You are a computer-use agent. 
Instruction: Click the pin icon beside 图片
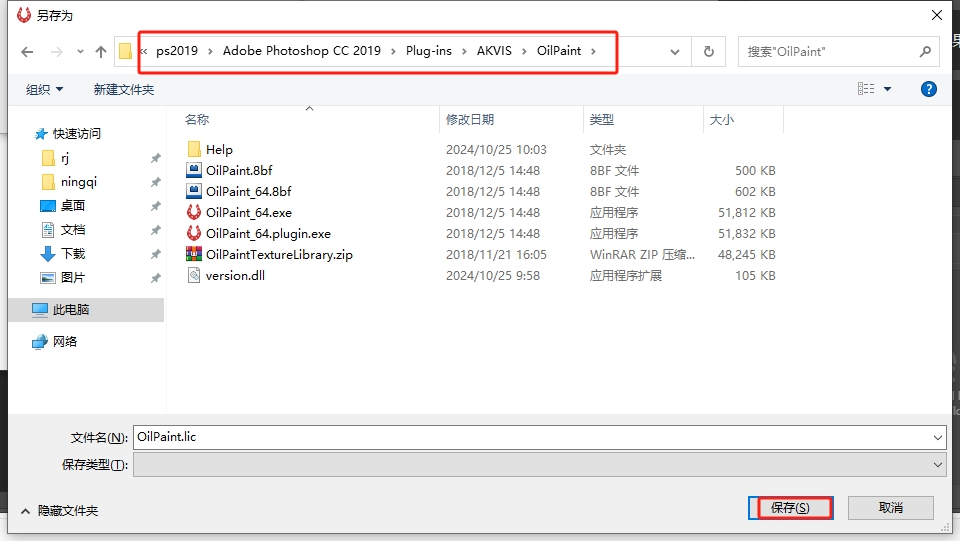point(156,278)
